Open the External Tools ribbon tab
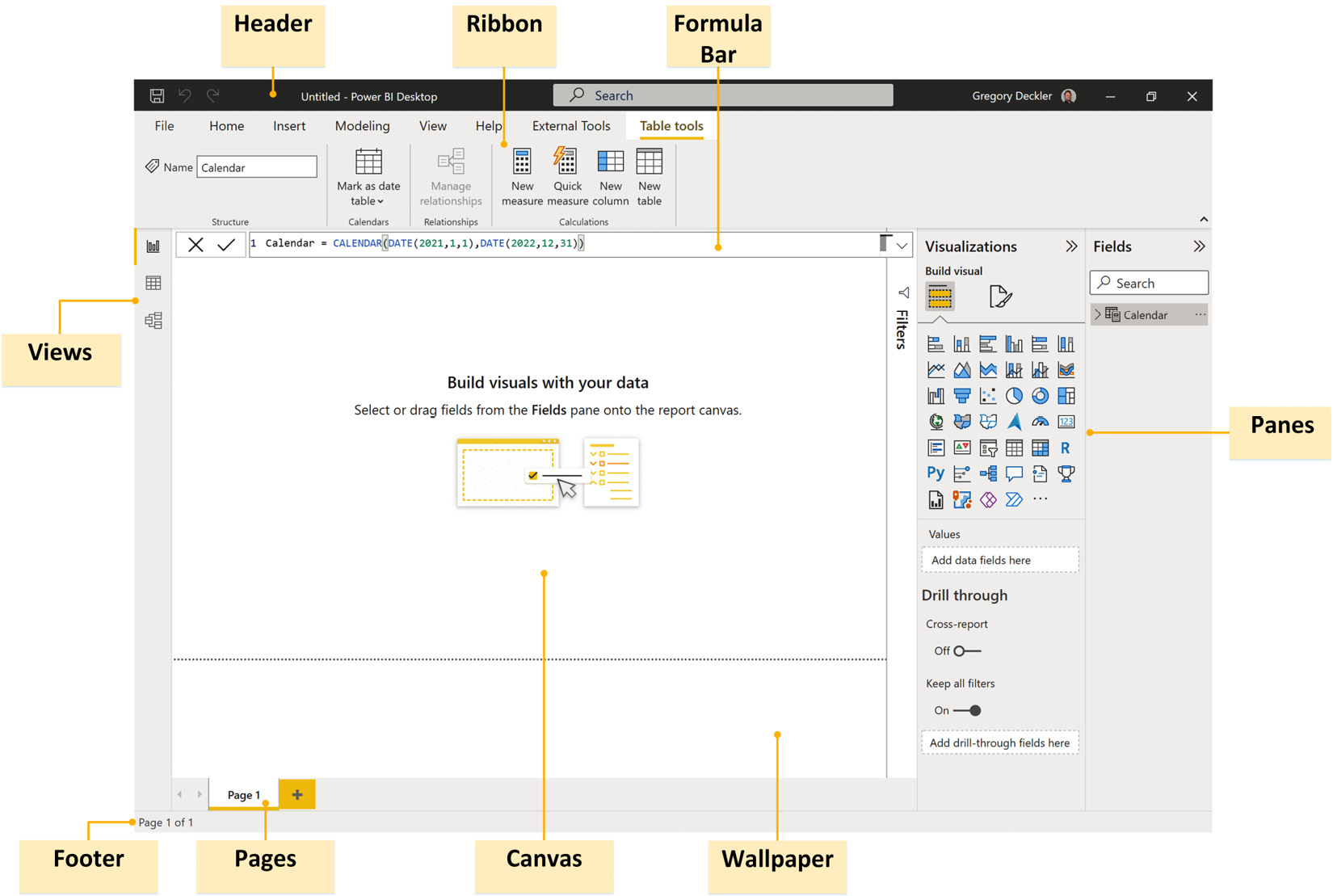Screen dimensions: 1333x896 [x=571, y=126]
